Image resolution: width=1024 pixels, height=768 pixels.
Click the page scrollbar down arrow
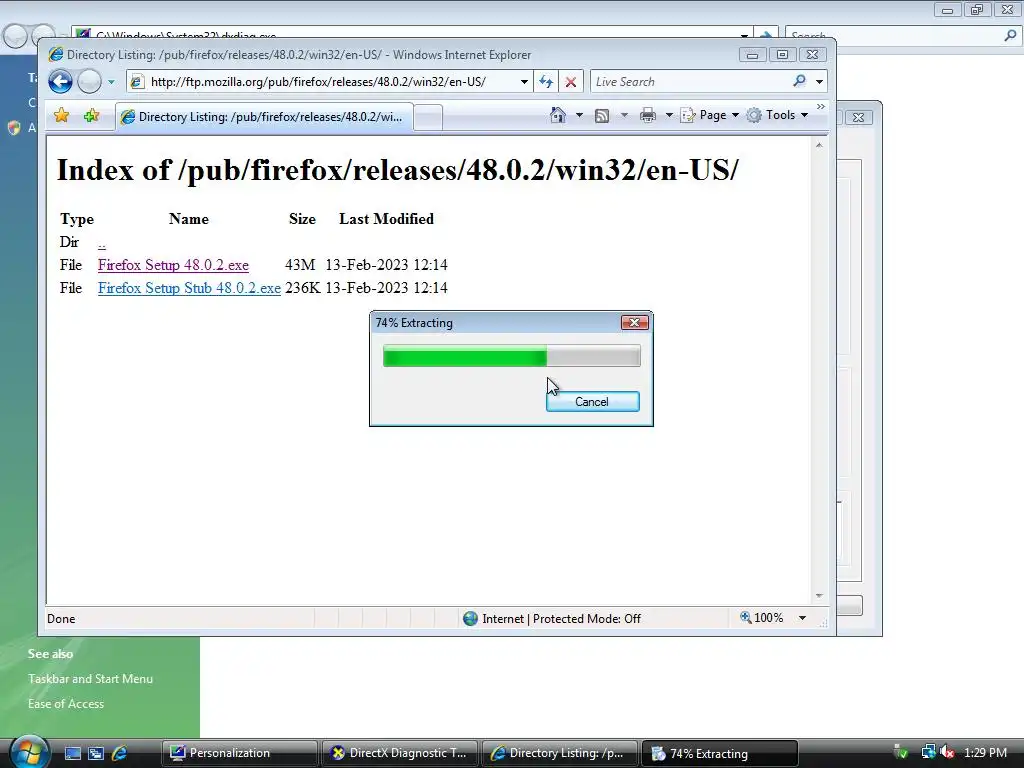819,596
